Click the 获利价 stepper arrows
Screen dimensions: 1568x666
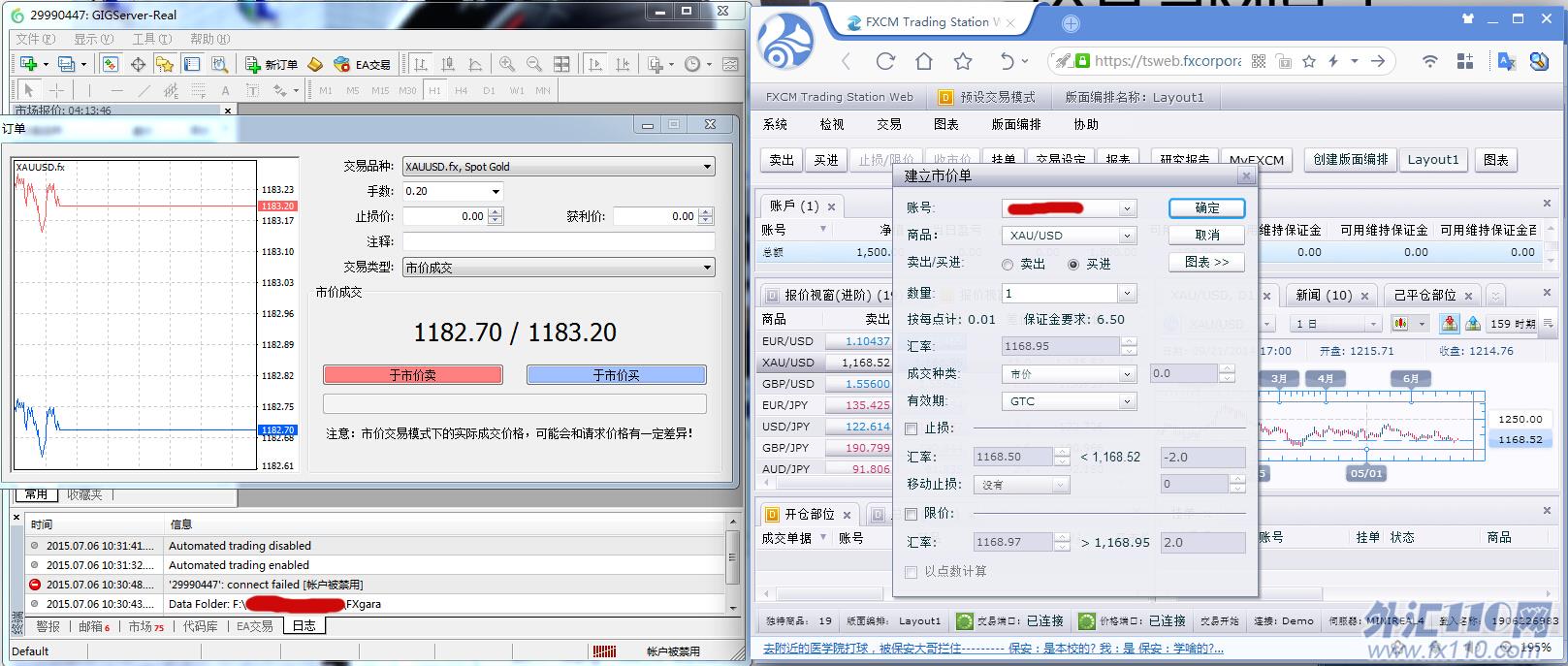(706, 216)
